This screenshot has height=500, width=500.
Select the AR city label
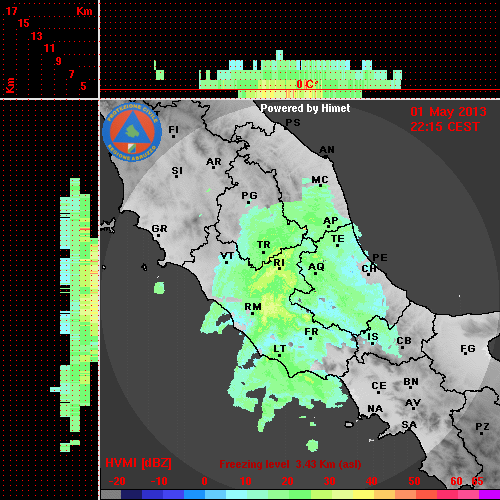(214, 162)
